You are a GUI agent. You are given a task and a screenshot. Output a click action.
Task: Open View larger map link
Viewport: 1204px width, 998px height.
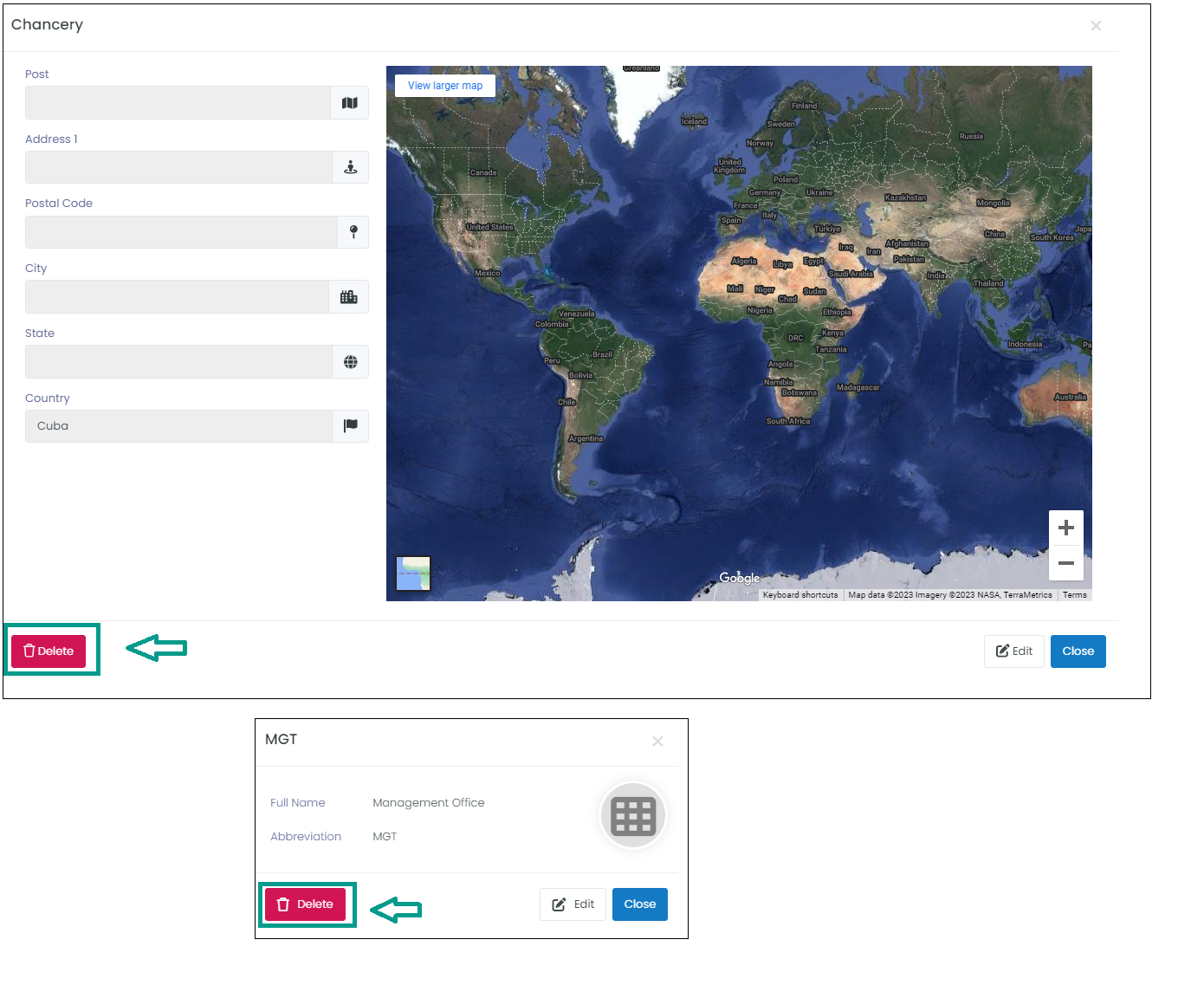coord(445,86)
